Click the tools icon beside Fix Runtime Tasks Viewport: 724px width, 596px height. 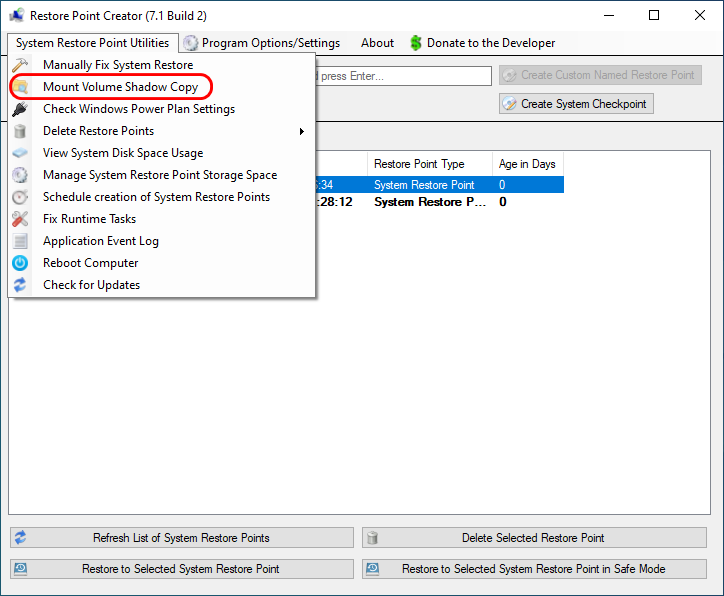coord(20,219)
